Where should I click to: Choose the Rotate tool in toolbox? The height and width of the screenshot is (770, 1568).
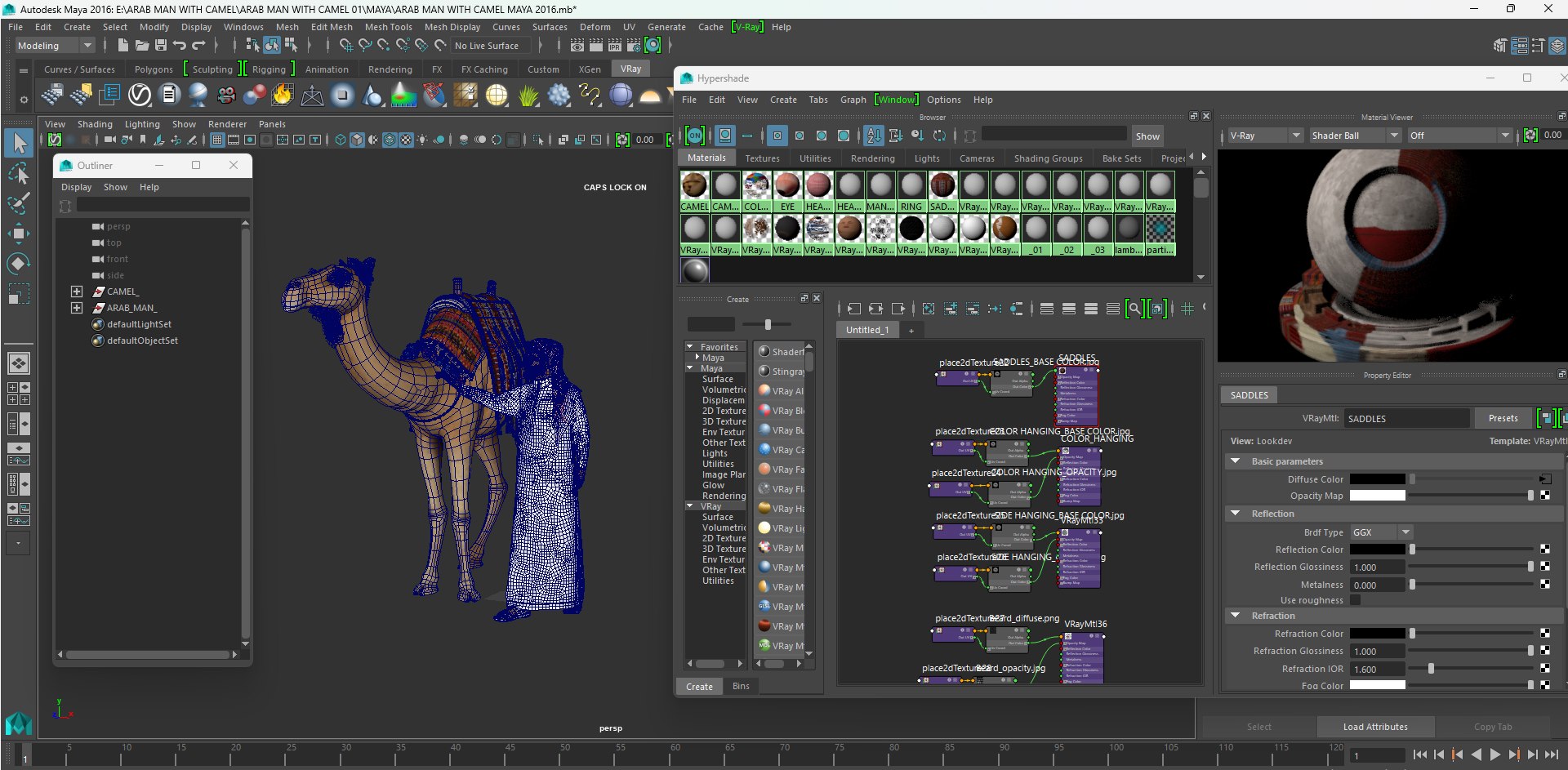pos(19,264)
